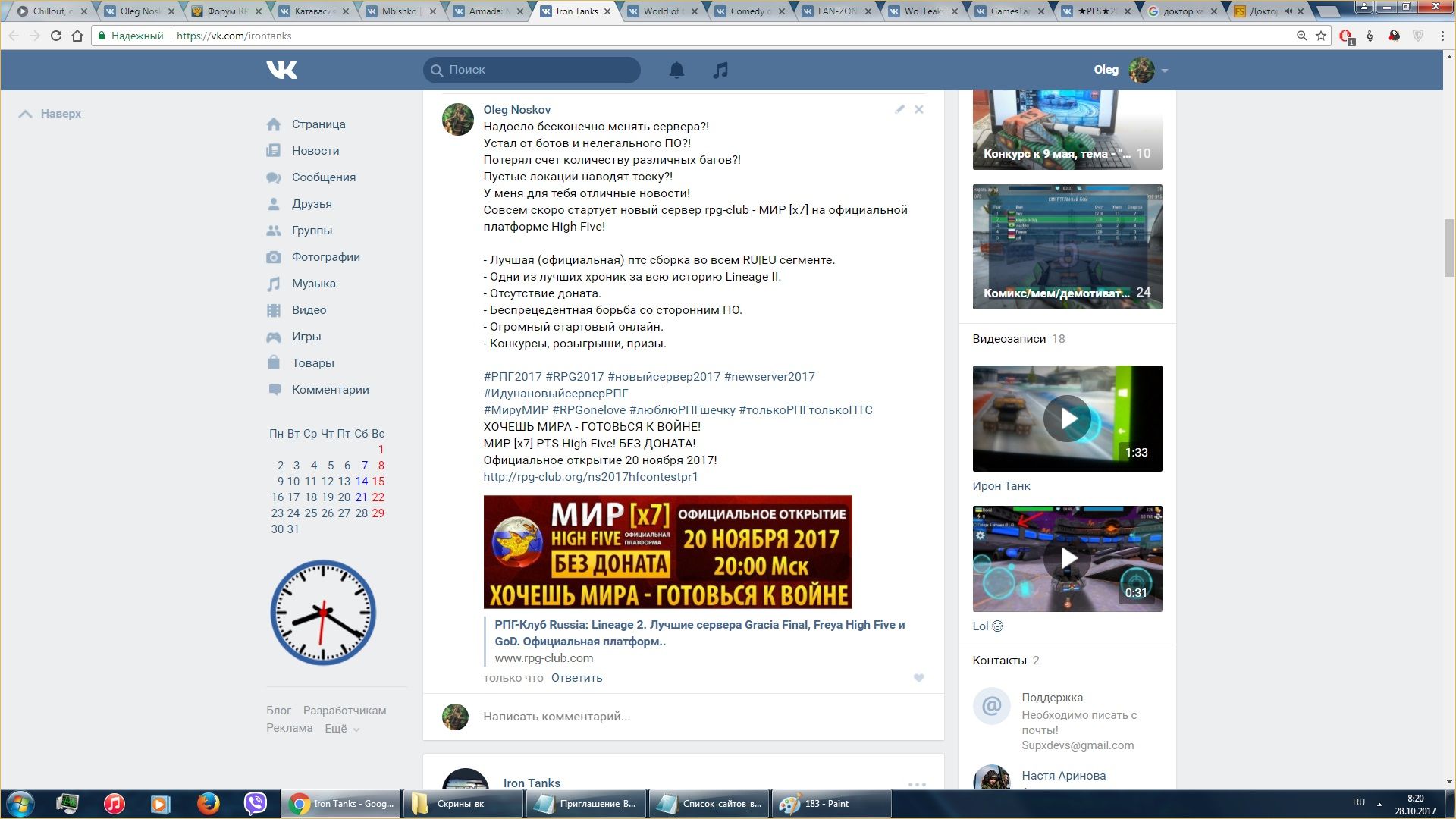Bookmark page with star icon

click(1320, 36)
